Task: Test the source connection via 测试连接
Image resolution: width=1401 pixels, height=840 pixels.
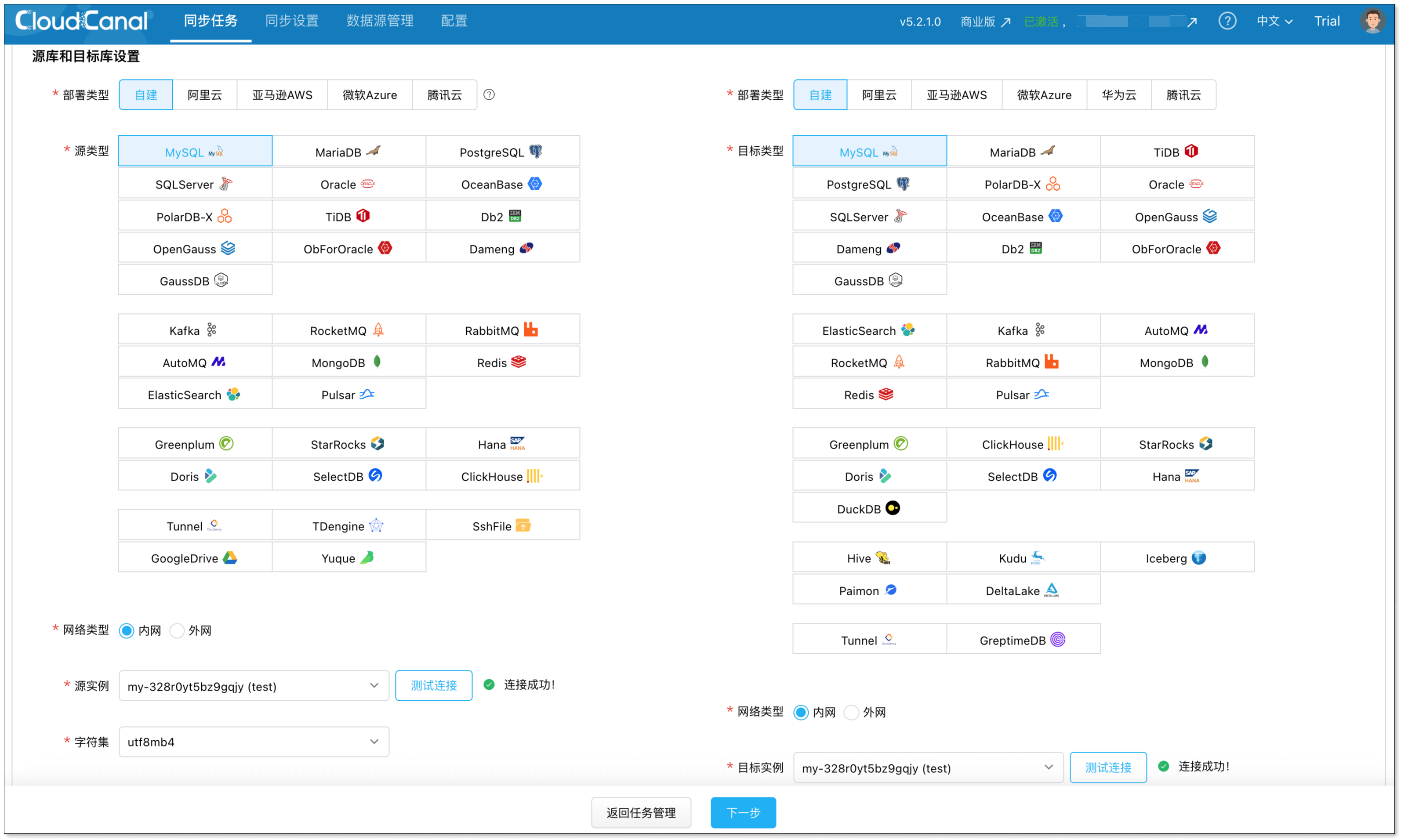Action: [x=434, y=685]
